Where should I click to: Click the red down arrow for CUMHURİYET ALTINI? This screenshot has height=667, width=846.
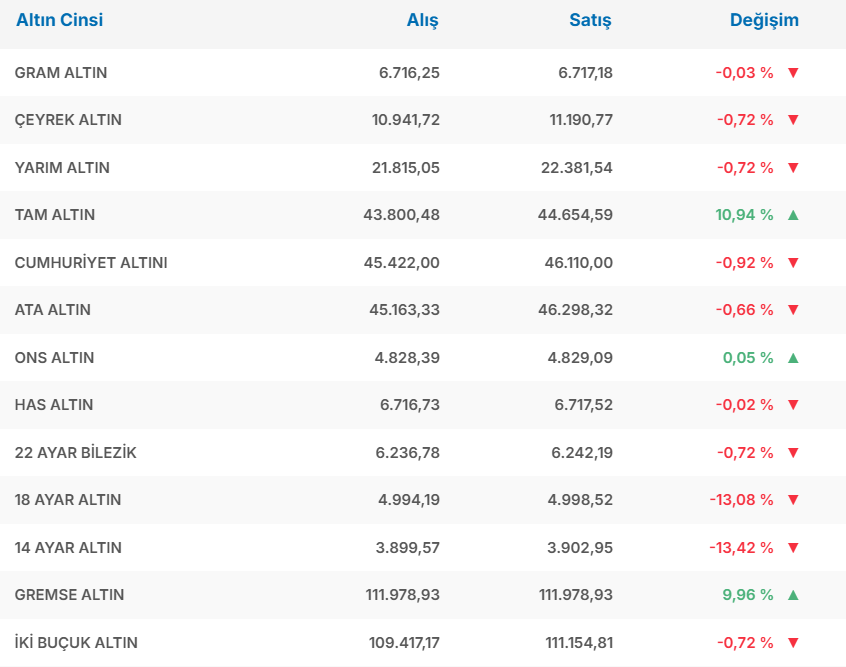coord(793,263)
